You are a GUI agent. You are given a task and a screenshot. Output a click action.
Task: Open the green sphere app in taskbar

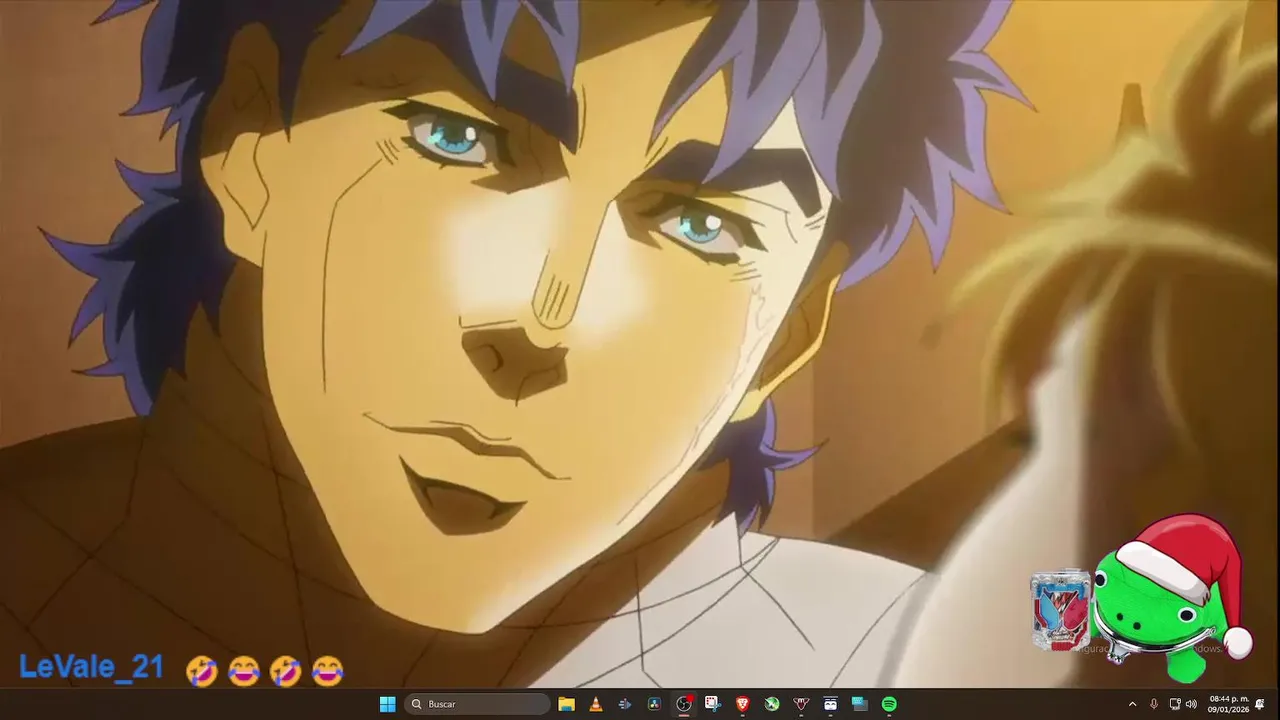point(772,704)
